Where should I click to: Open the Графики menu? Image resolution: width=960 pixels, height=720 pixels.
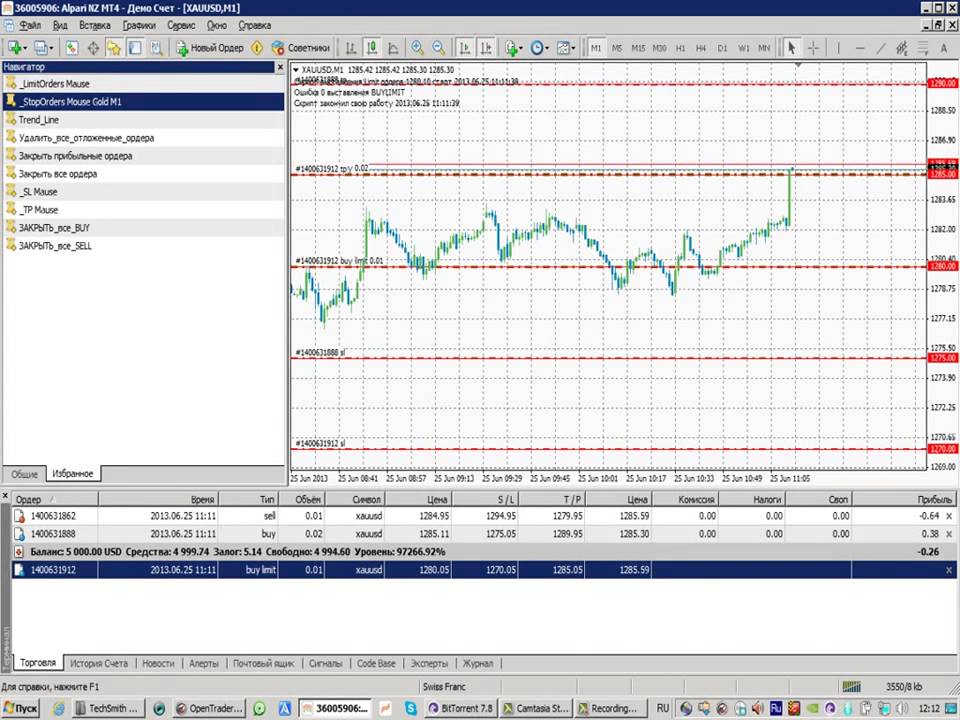(x=139, y=25)
